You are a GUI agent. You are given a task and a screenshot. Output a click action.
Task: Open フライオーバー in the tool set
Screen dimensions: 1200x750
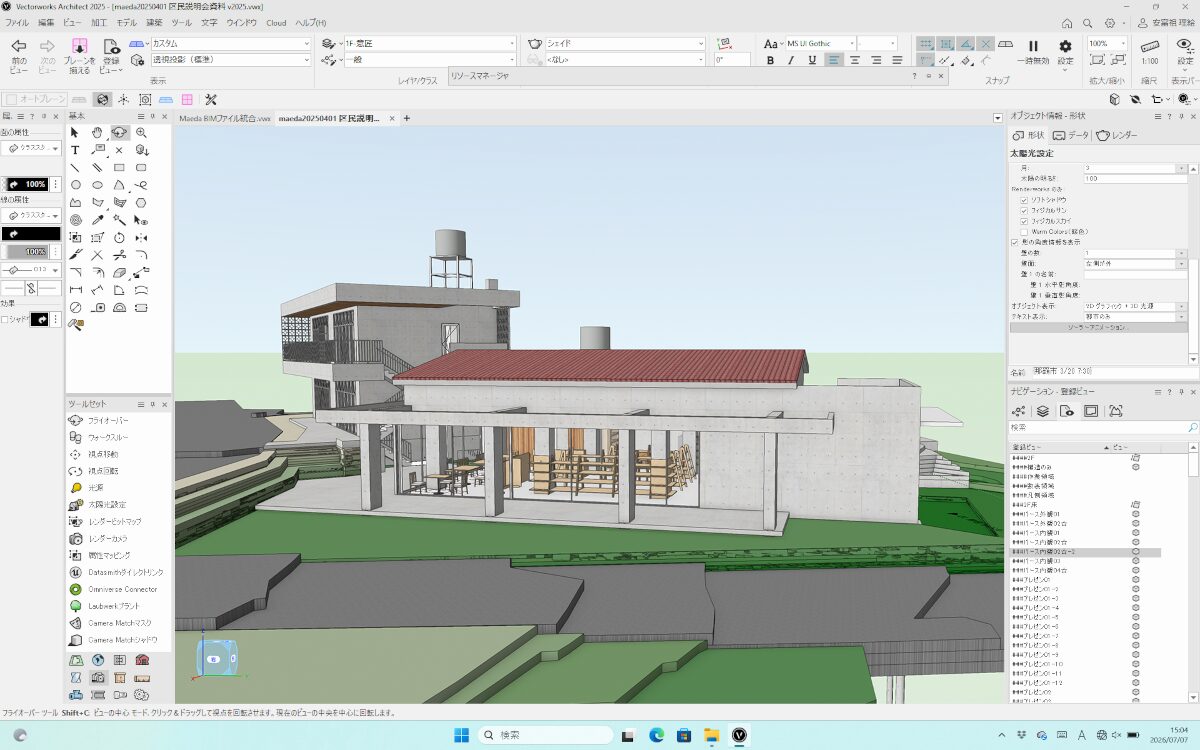[x=108, y=420]
